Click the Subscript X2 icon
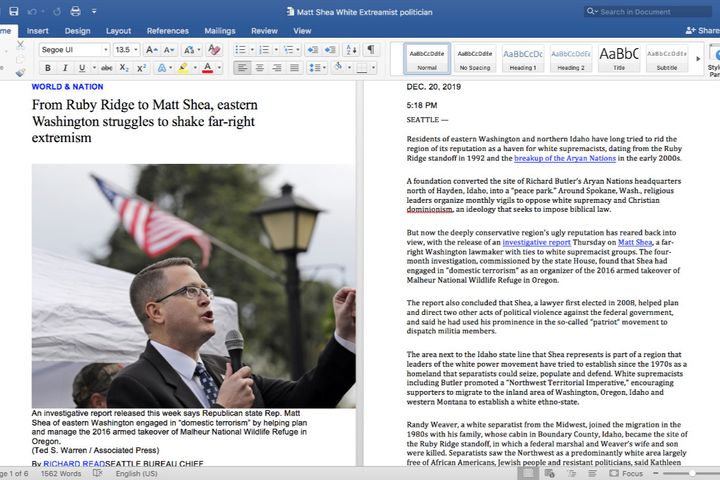 [x=124, y=68]
